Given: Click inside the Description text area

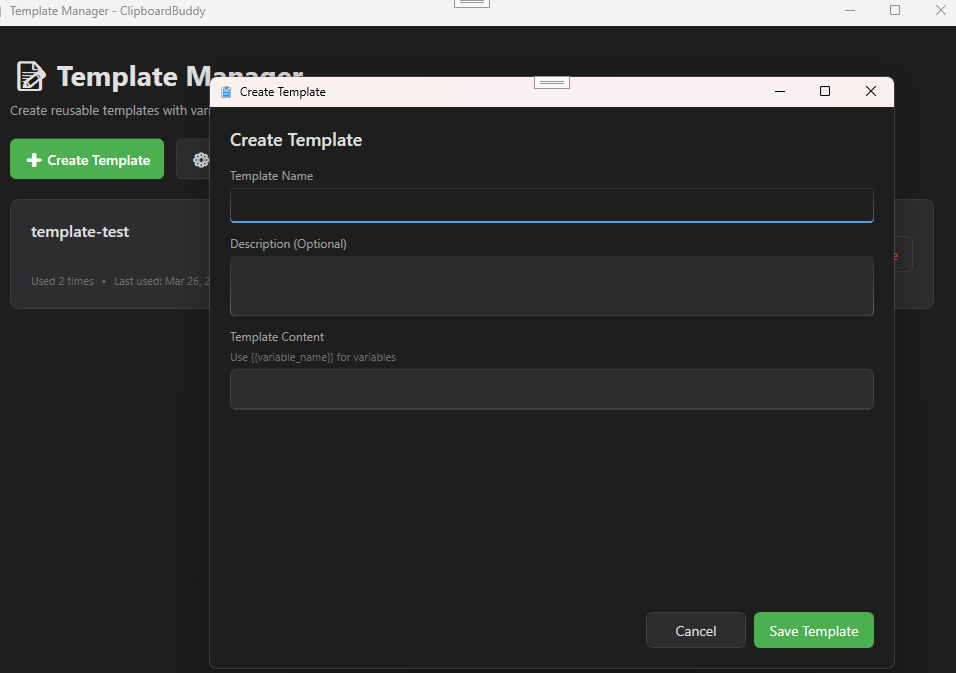Looking at the screenshot, I should pos(551,287).
